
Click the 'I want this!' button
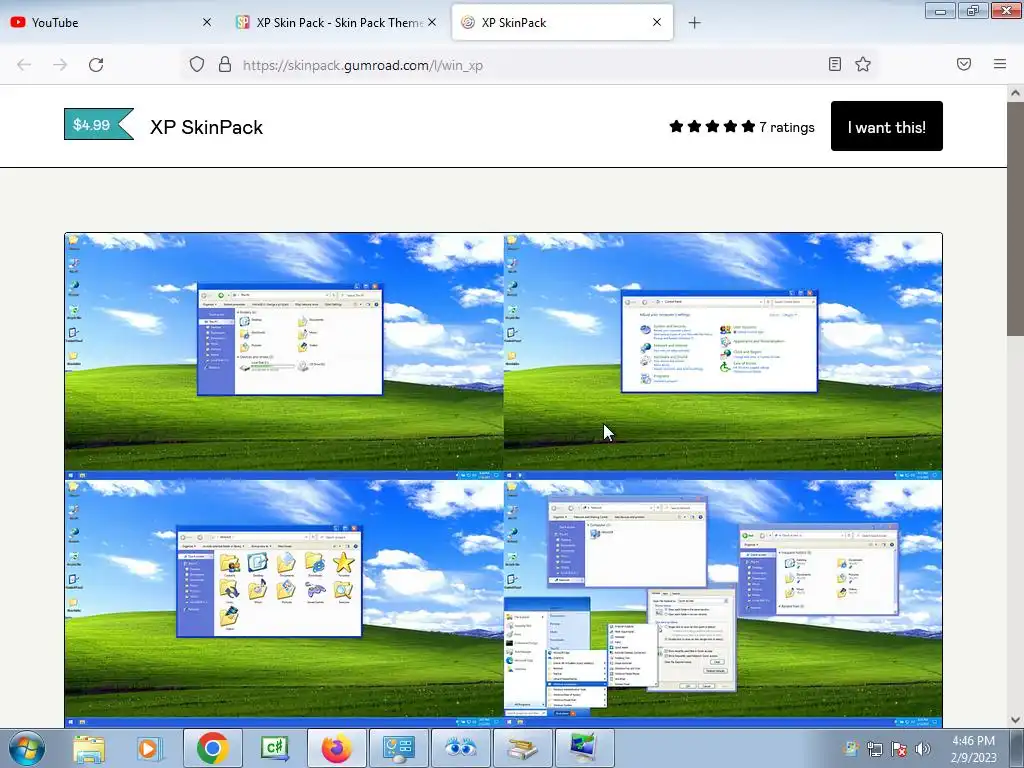(886, 126)
